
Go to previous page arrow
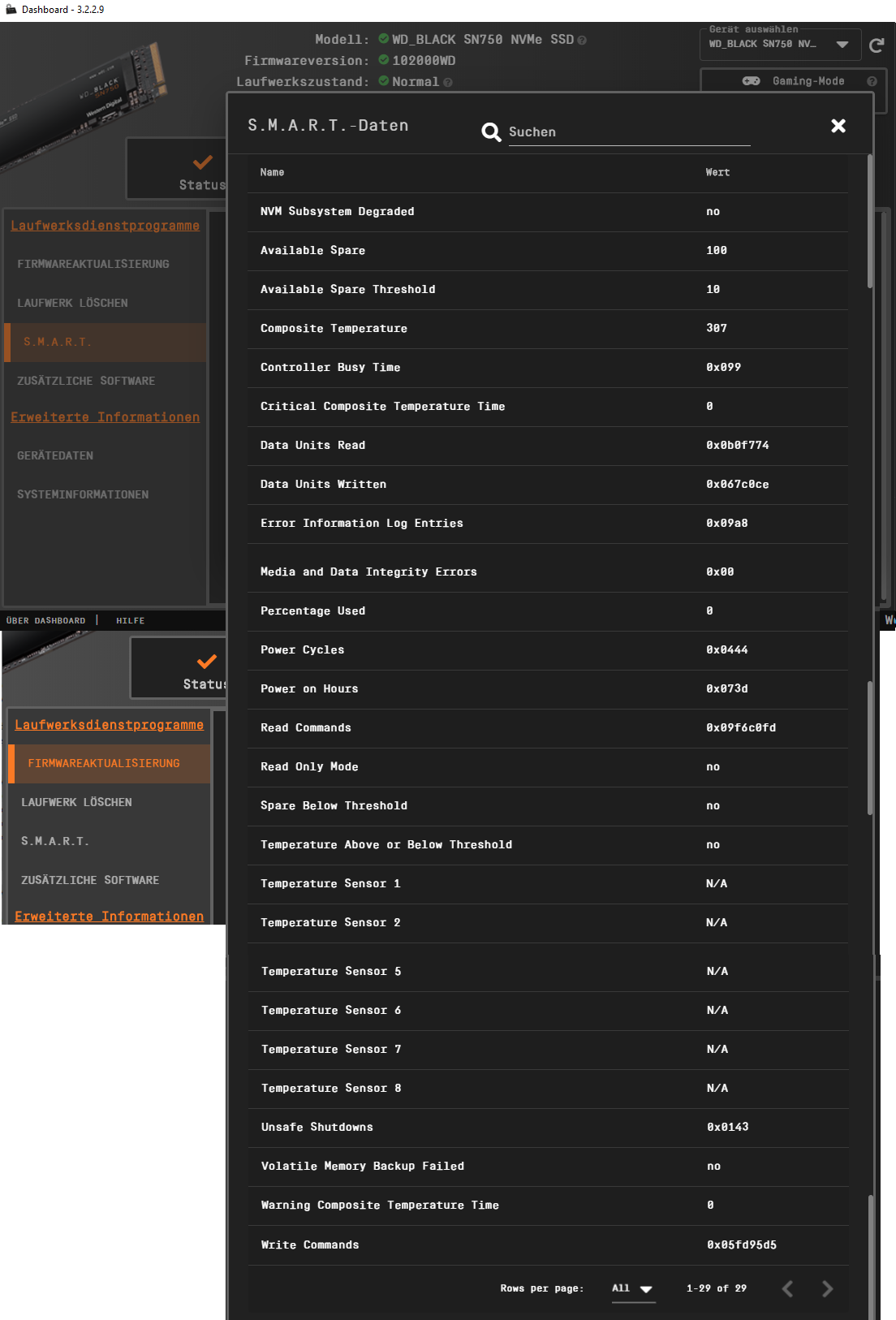[787, 1288]
